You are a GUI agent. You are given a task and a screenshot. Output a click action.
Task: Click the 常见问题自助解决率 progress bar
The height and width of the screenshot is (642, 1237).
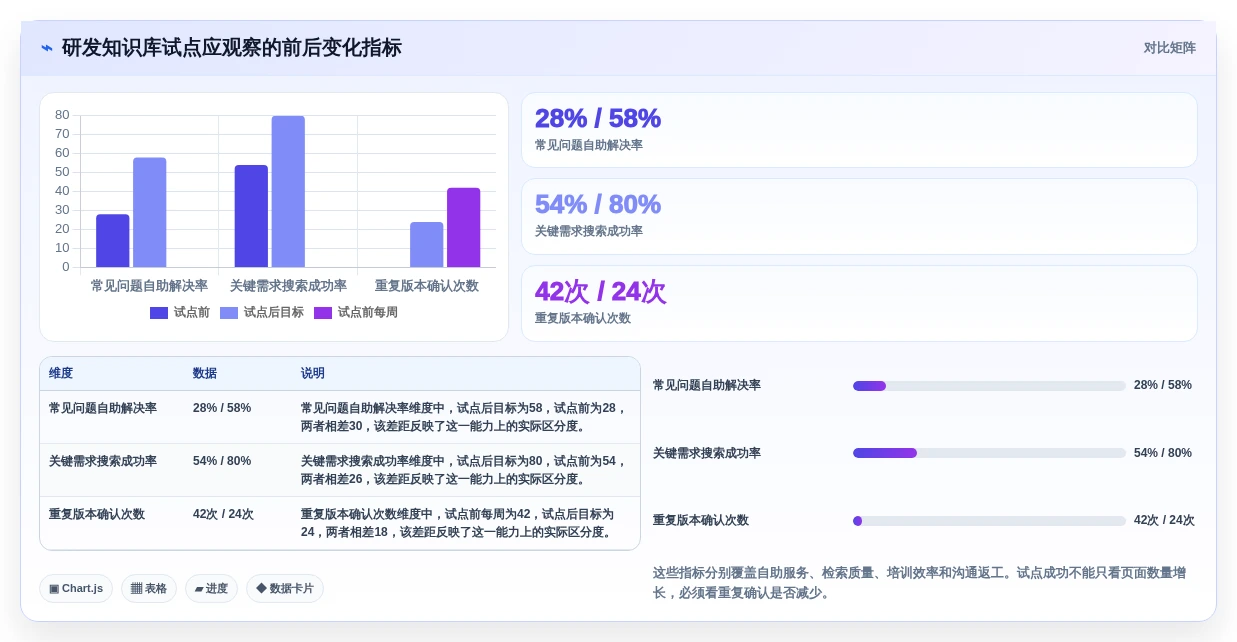[989, 386]
